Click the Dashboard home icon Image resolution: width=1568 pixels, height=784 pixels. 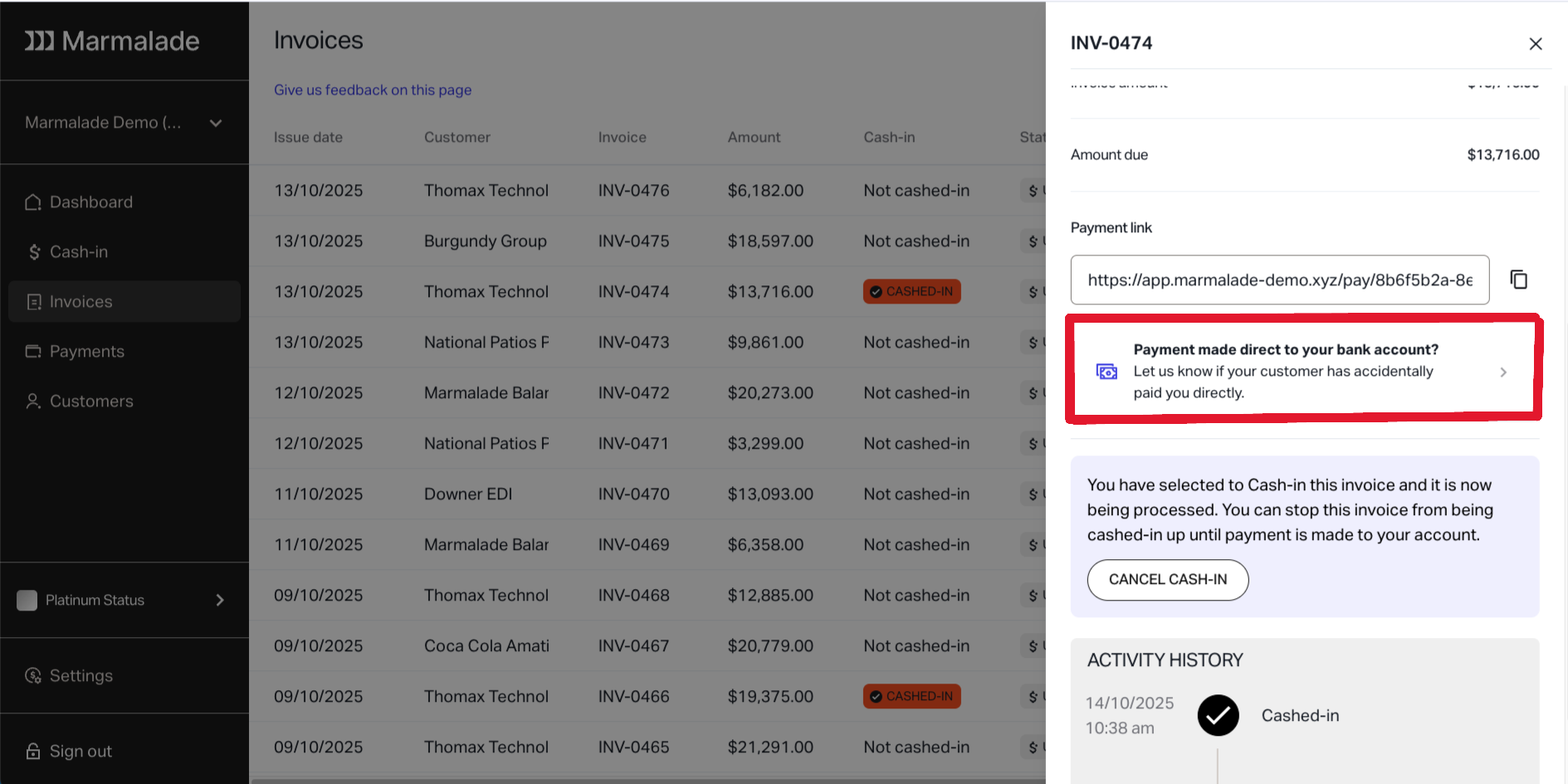click(33, 202)
